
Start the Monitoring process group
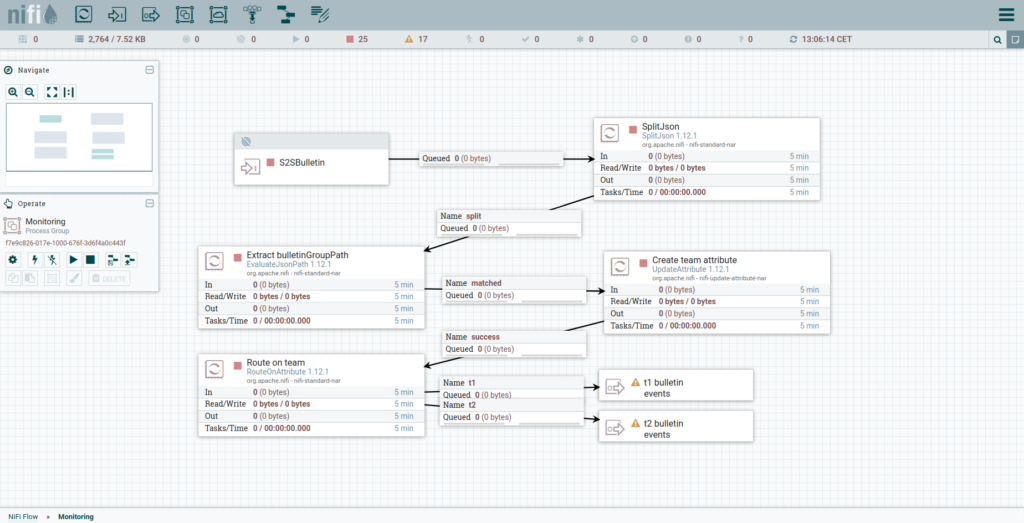[x=73, y=260]
